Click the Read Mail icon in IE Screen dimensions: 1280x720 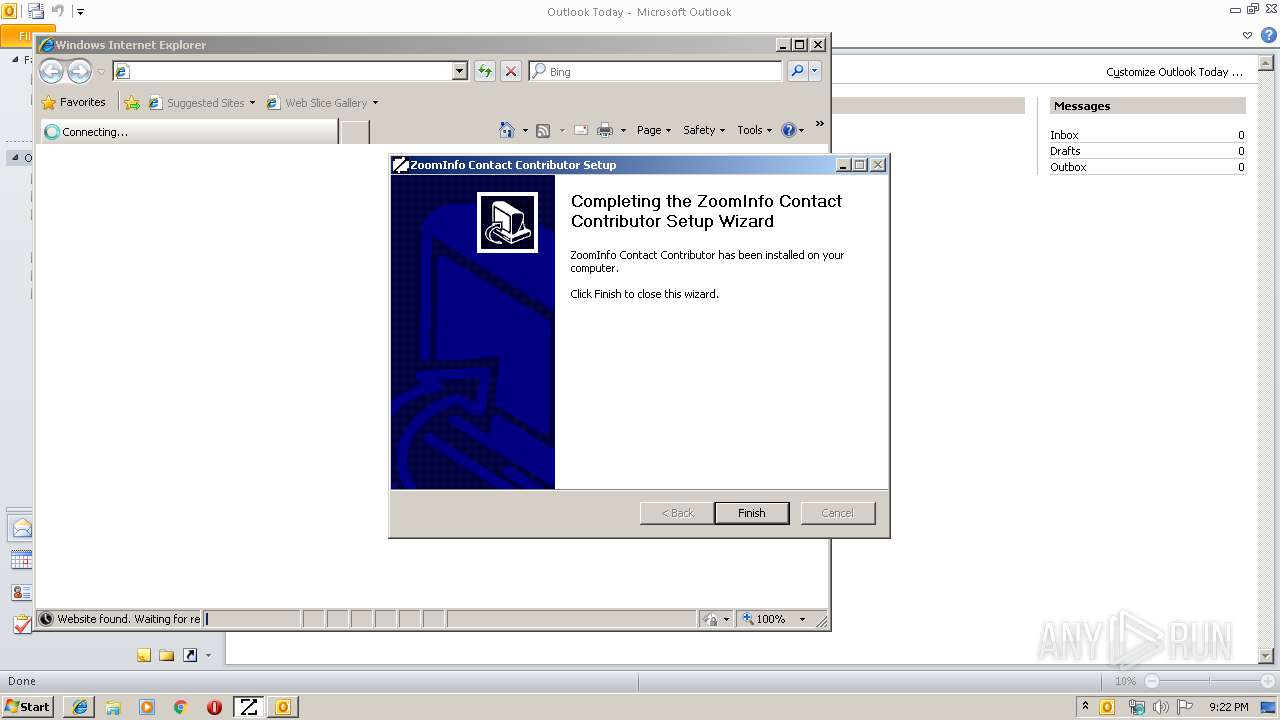pos(580,130)
